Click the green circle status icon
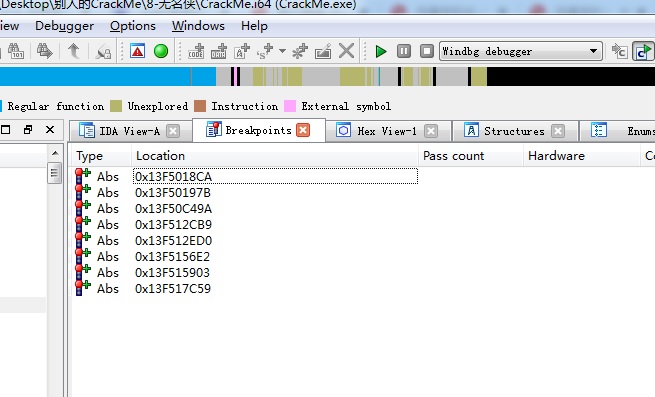 click(161, 51)
